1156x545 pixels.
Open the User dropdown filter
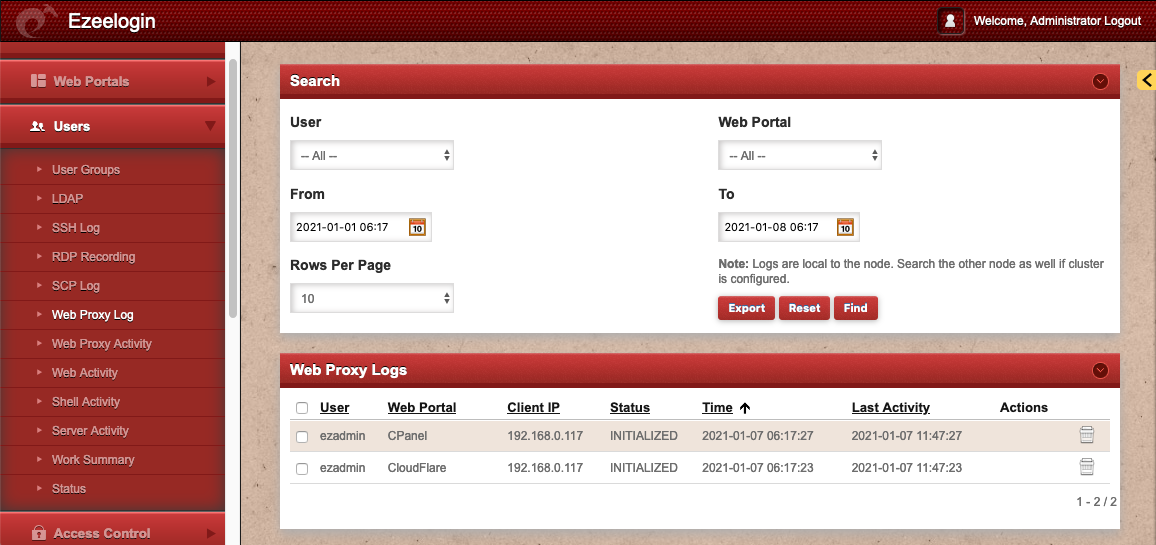pos(372,156)
